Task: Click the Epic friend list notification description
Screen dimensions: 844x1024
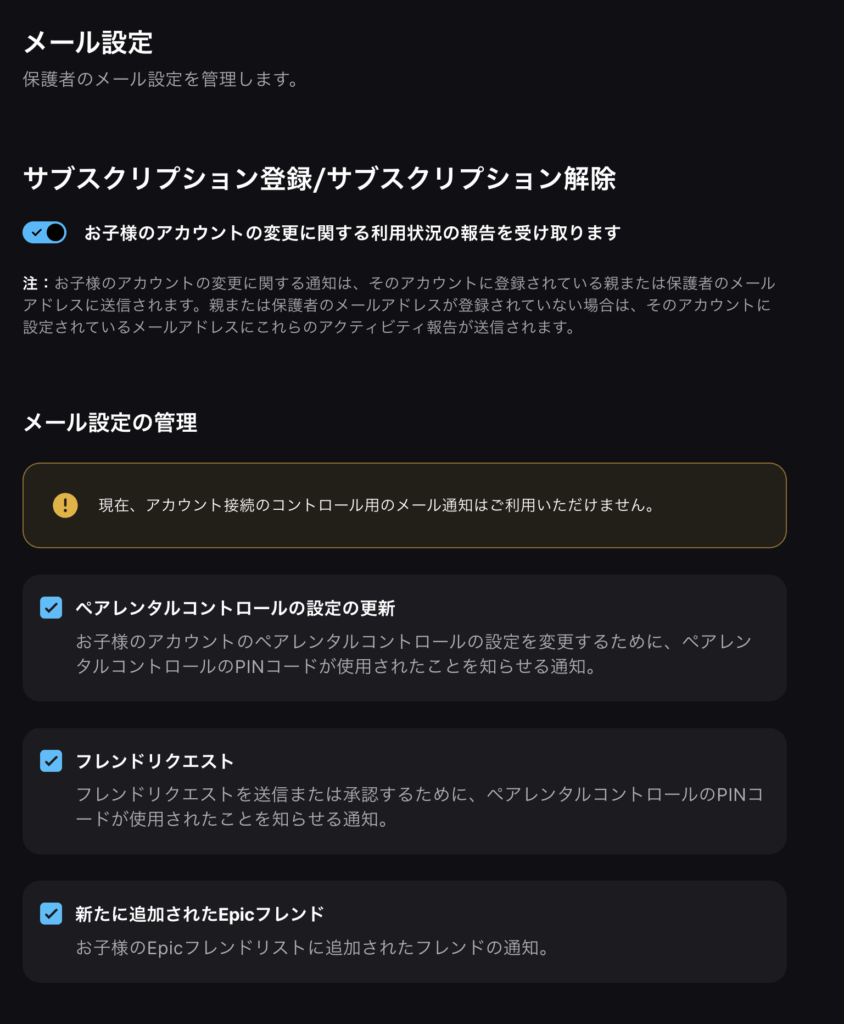Action: coord(313,947)
